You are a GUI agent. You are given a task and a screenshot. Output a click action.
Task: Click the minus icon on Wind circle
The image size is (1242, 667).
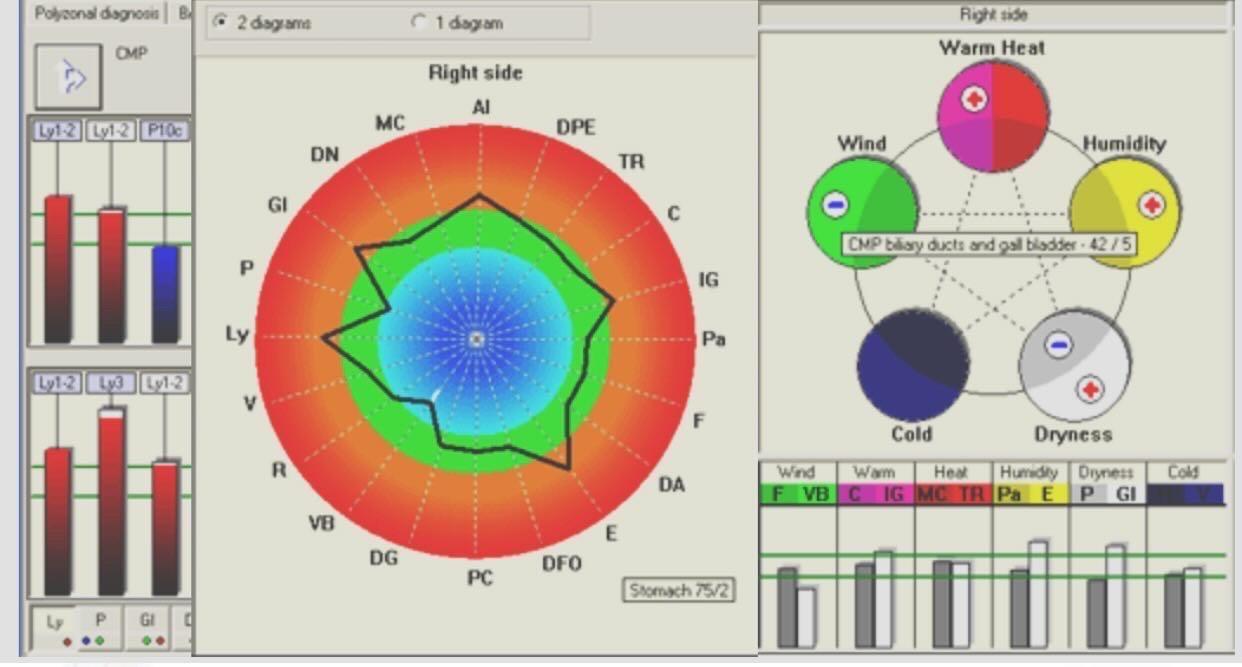[835, 205]
